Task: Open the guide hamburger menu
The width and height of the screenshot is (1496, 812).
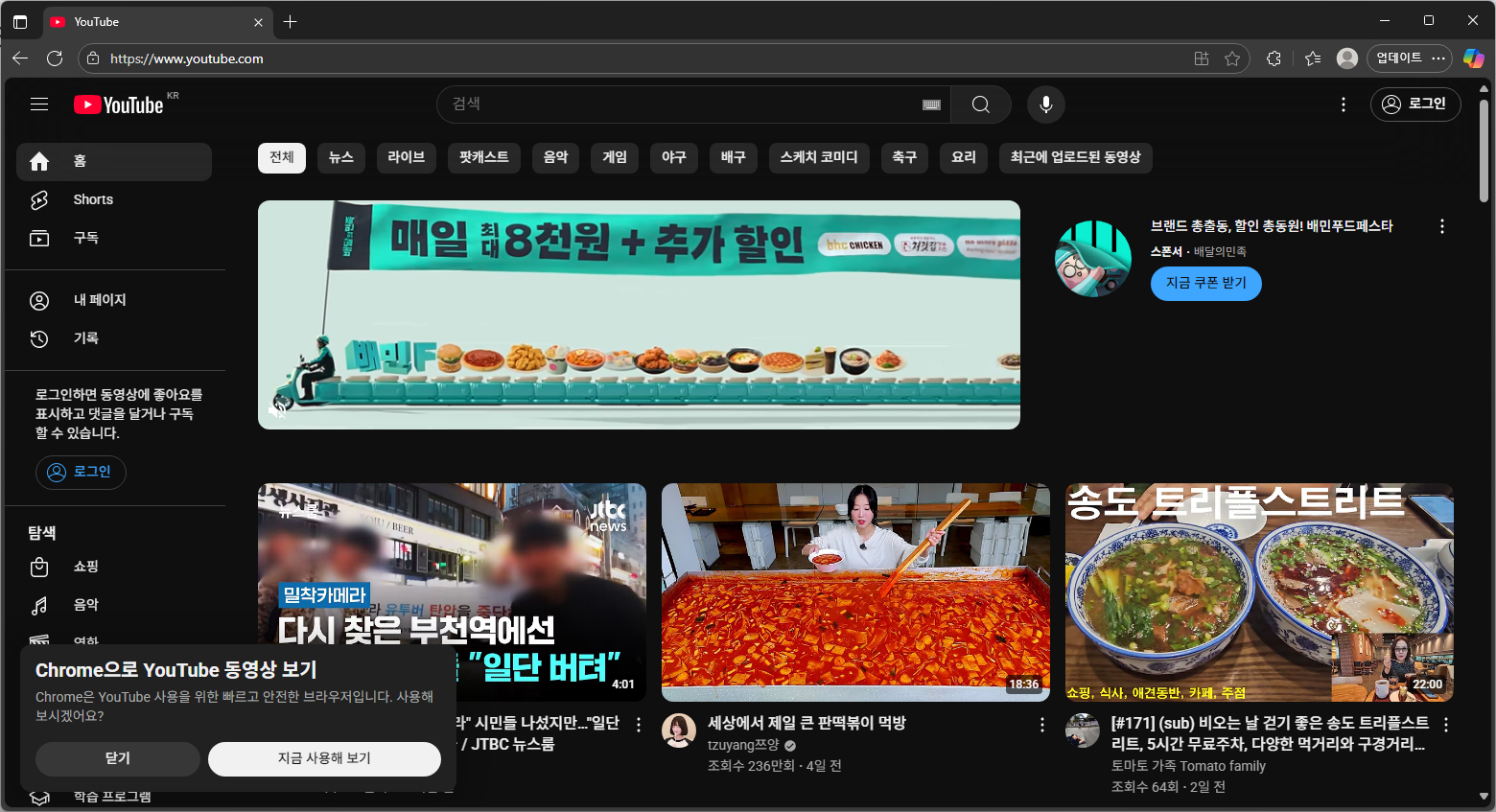Action: click(x=38, y=104)
